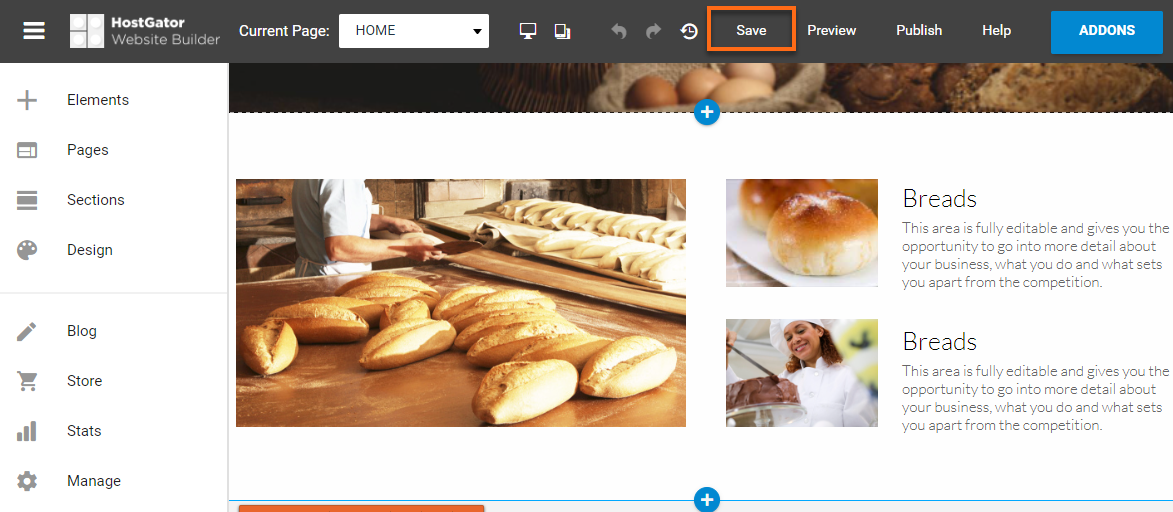
Task: Click the Design palette icon
Action: pyautogui.click(x=27, y=250)
